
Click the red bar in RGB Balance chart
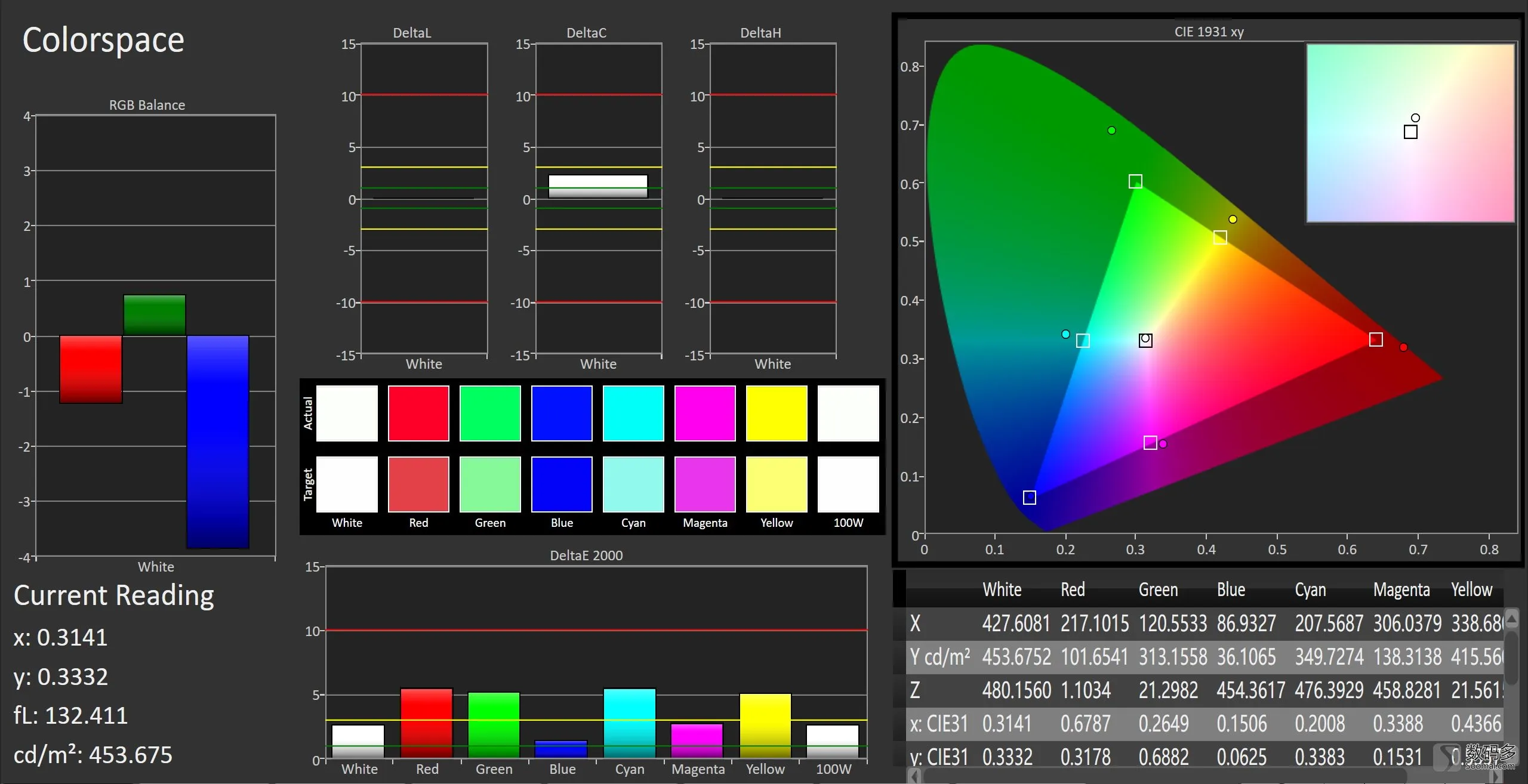[x=91, y=369]
